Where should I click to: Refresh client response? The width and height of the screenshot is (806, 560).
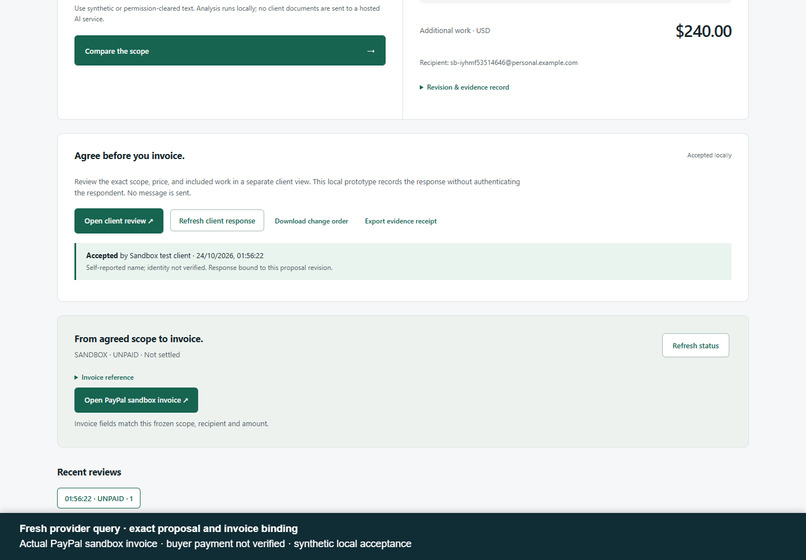[217, 221]
